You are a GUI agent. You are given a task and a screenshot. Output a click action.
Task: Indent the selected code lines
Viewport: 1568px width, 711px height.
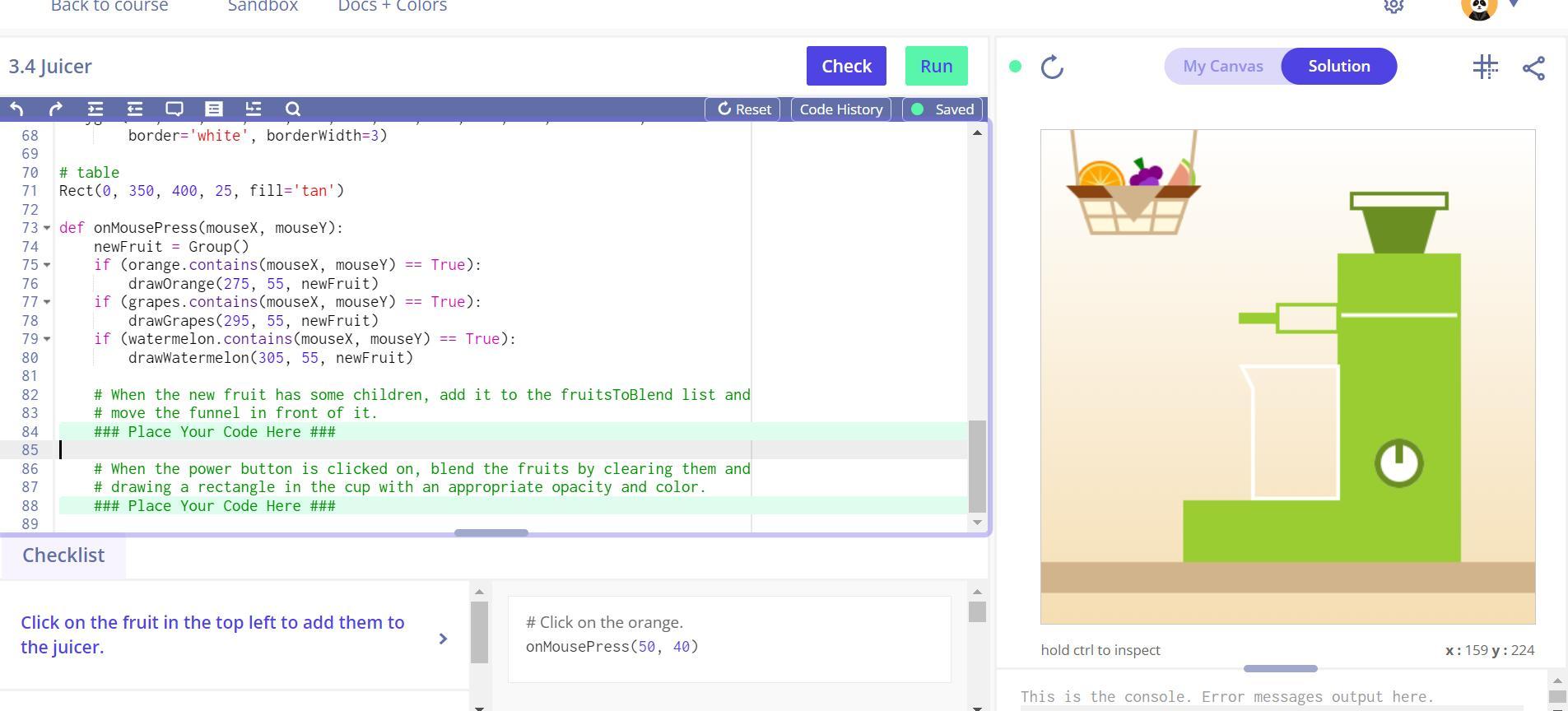(x=95, y=109)
